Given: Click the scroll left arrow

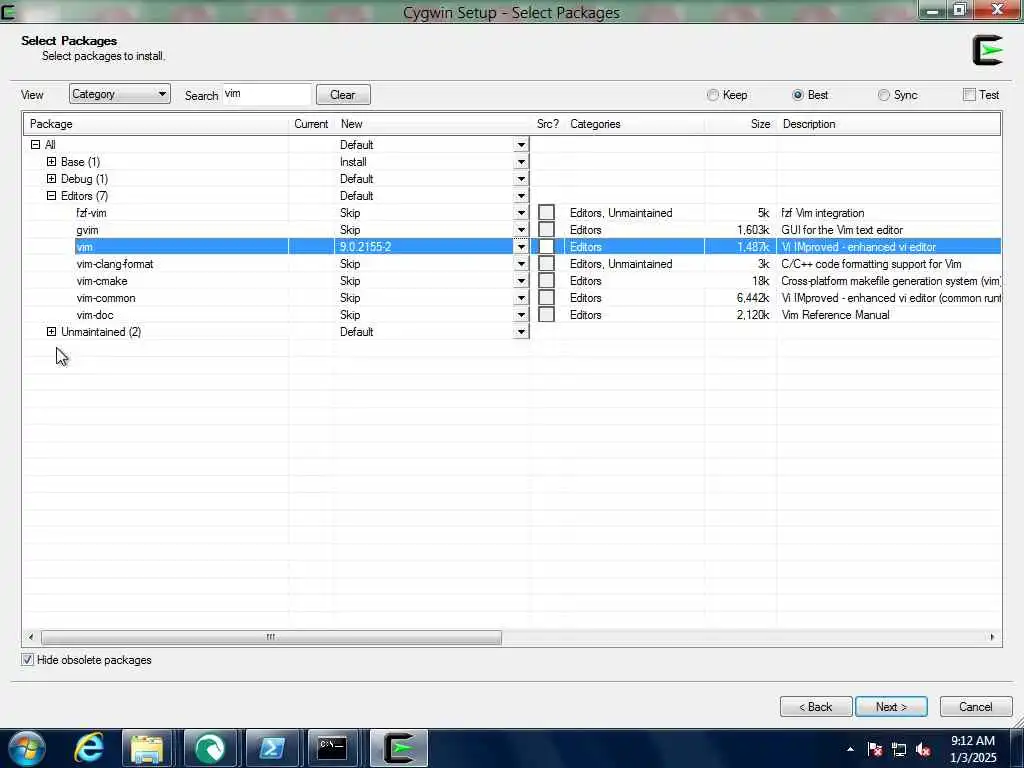Looking at the screenshot, I should (x=31, y=637).
